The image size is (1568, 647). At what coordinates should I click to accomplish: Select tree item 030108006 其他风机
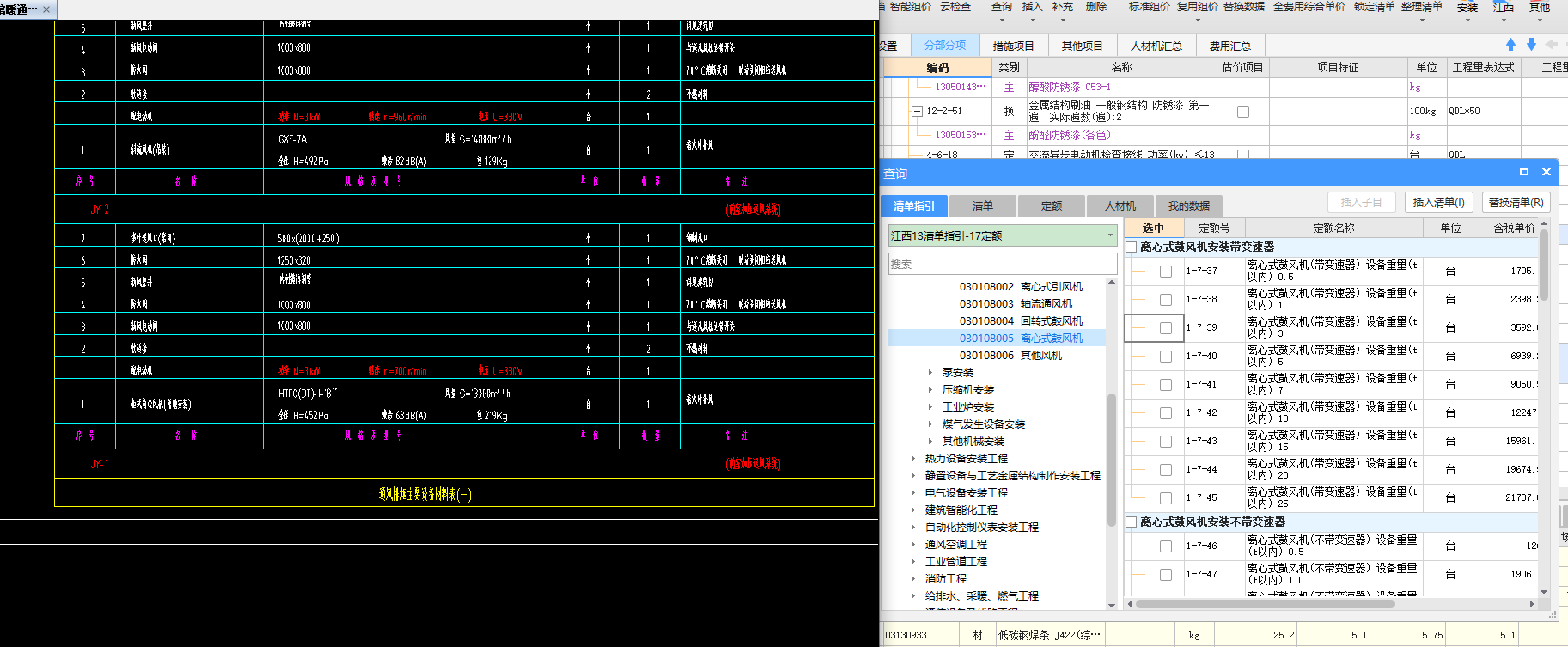1010,356
